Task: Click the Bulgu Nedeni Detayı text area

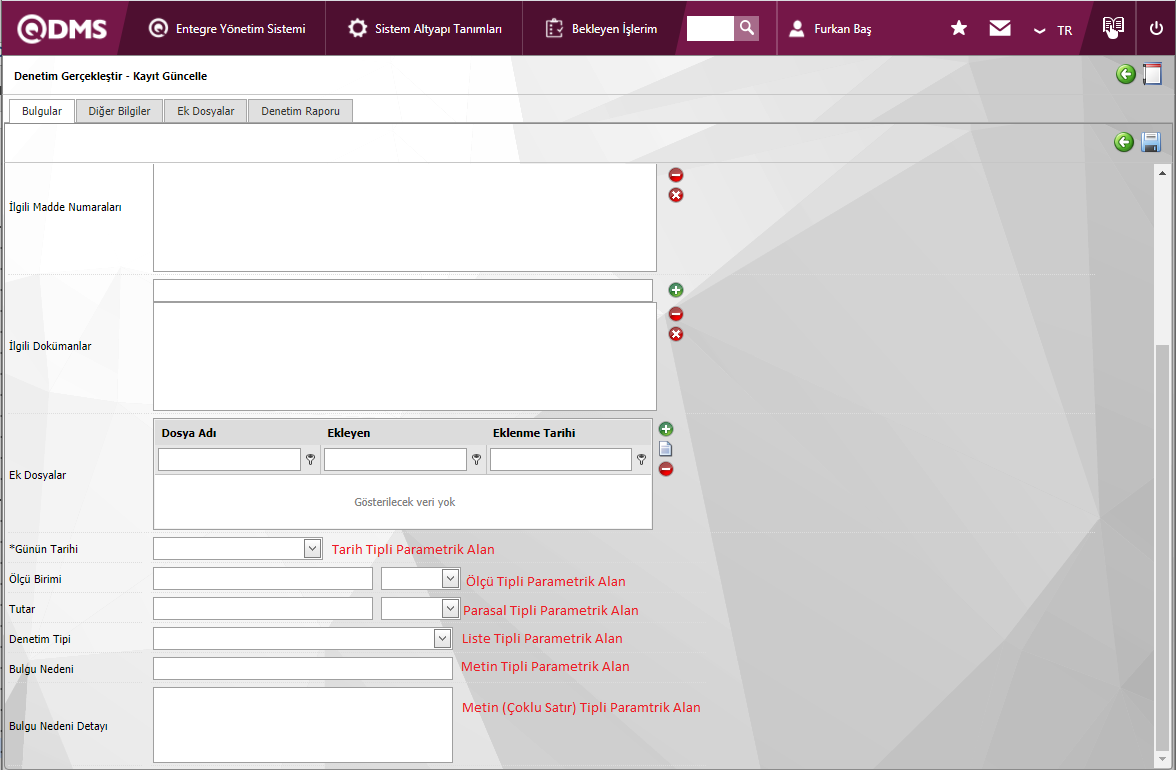Action: click(x=303, y=725)
